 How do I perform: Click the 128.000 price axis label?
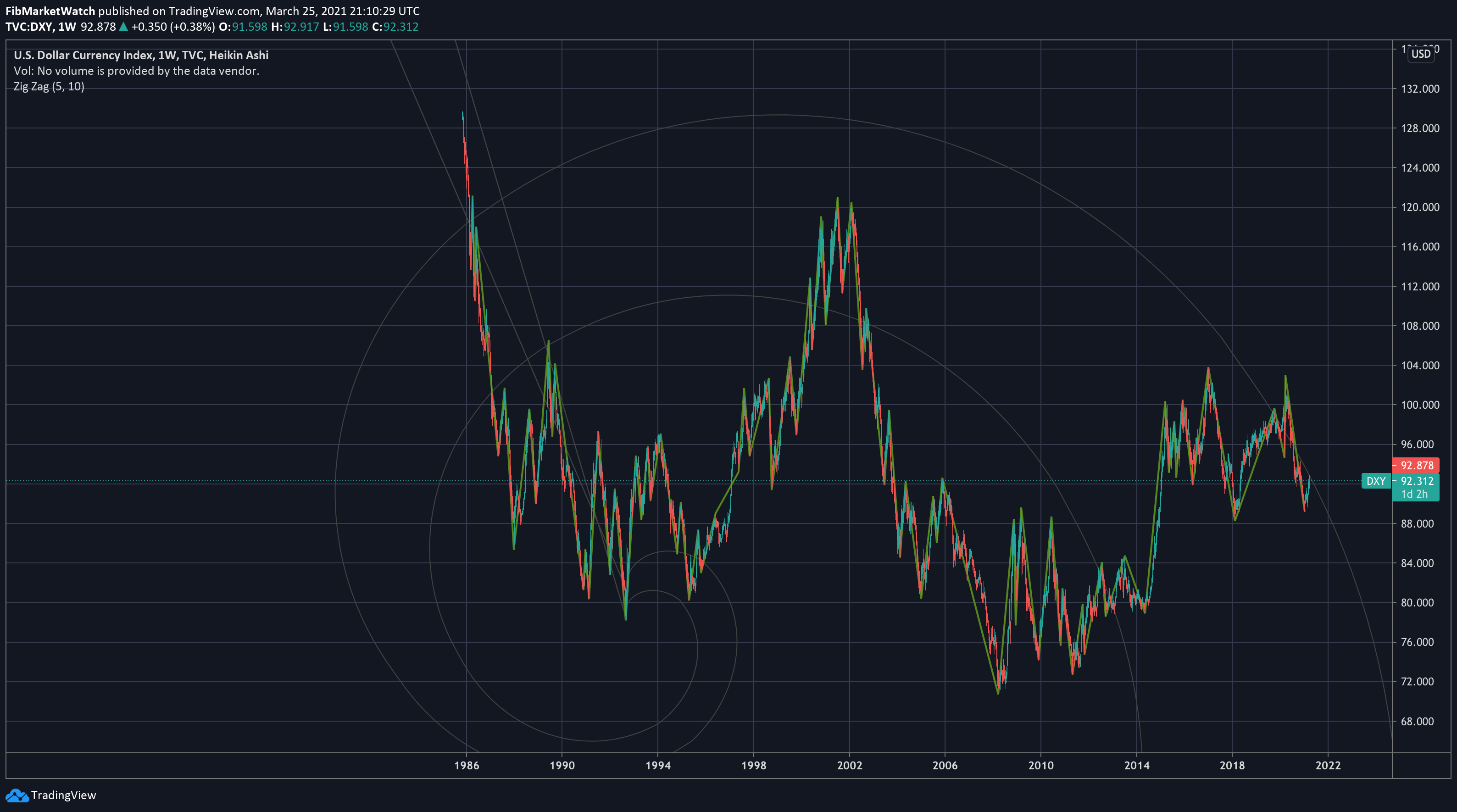pyautogui.click(x=1420, y=128)
